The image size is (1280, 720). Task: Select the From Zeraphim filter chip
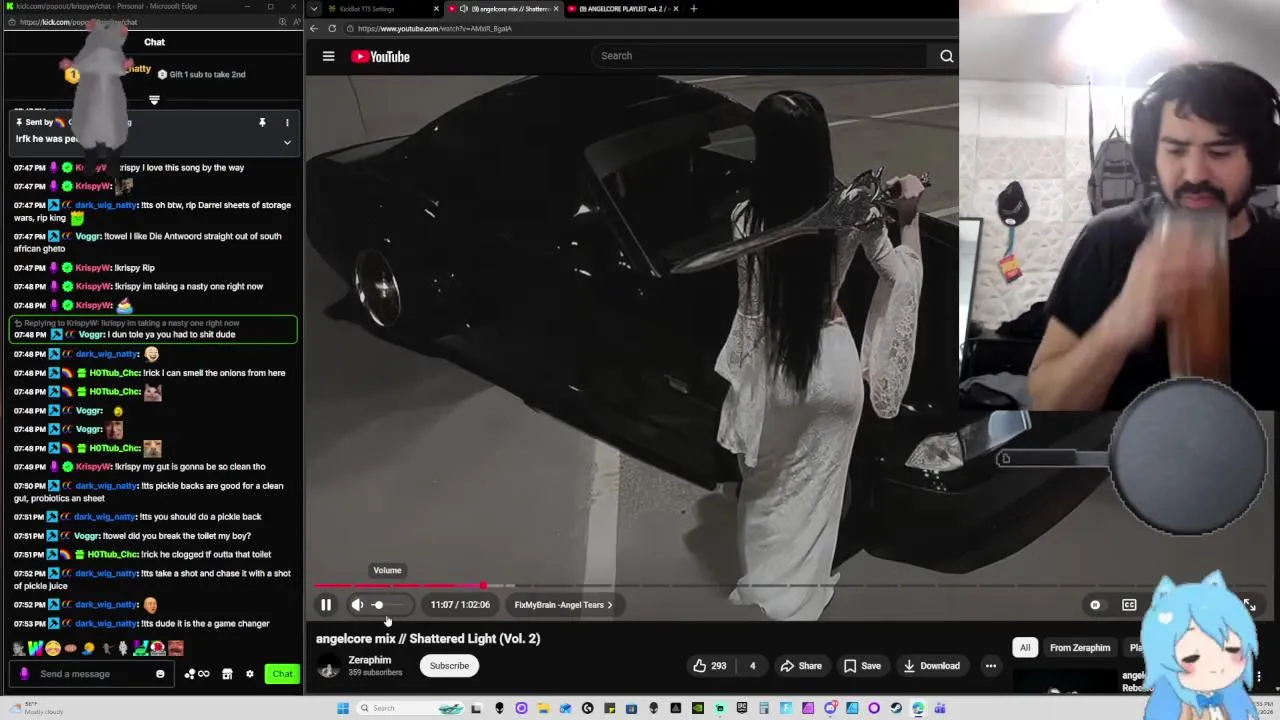[1080, 648]
